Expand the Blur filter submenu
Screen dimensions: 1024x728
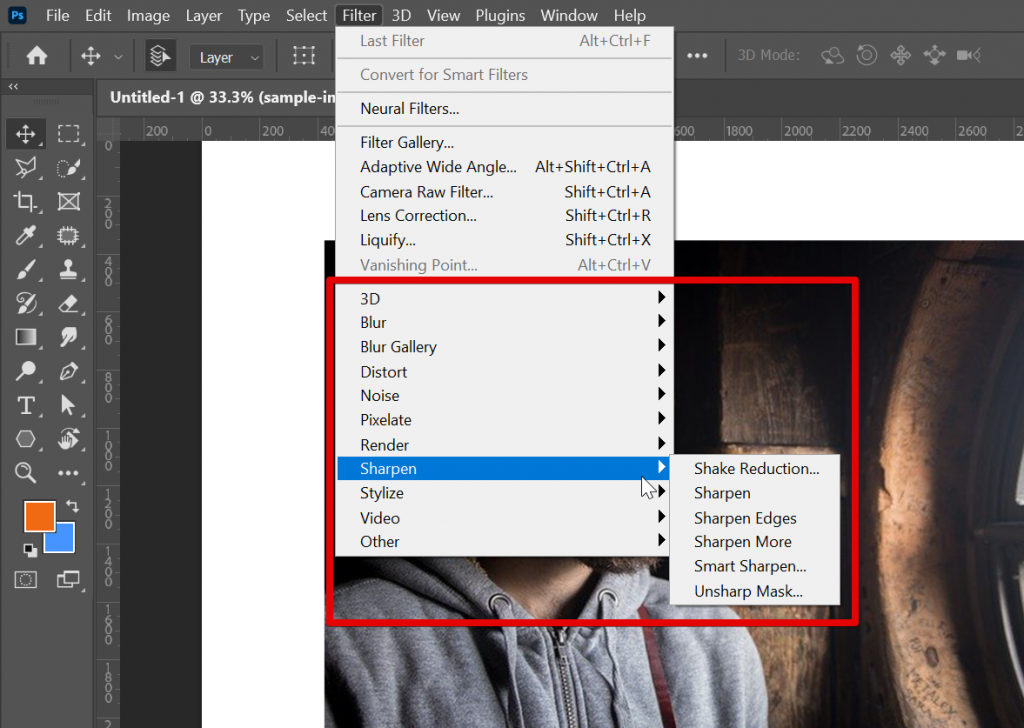(x=373, y=322)
